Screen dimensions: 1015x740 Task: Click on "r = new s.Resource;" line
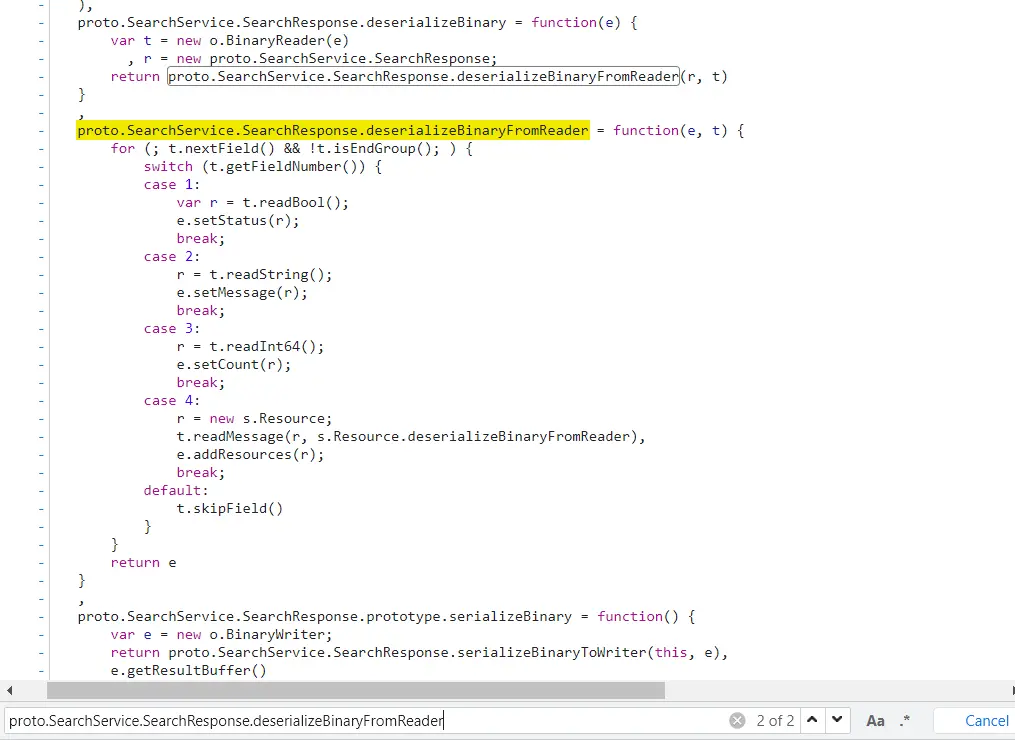point(254,418)
